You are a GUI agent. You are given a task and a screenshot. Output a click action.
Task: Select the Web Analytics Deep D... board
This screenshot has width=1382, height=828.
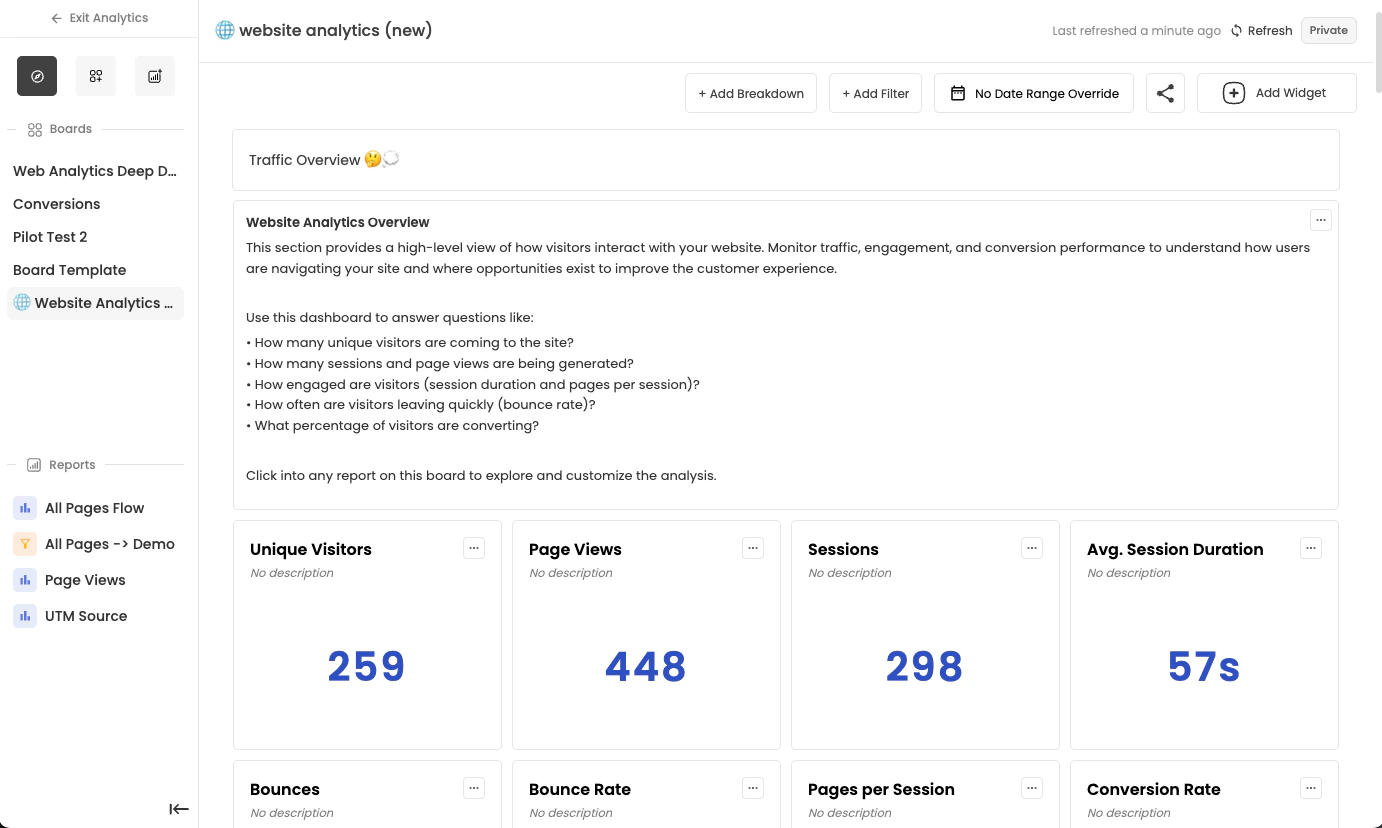point(95,171)
